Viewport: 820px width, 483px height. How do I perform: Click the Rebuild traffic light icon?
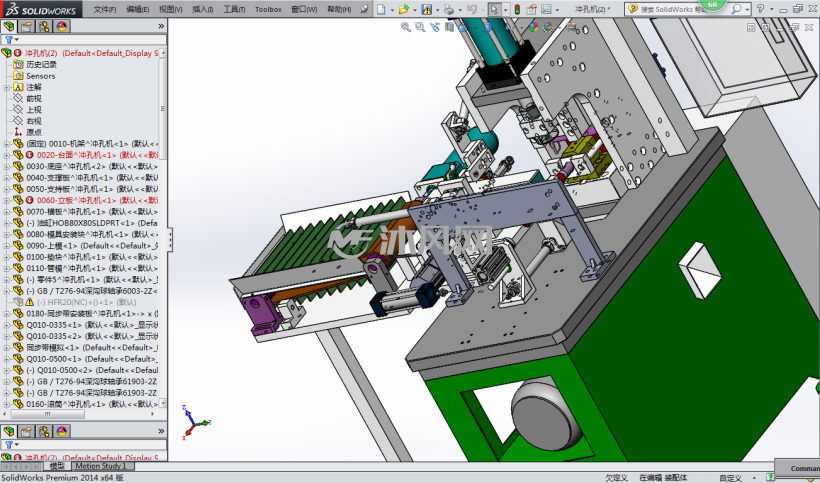click(517, 9)
